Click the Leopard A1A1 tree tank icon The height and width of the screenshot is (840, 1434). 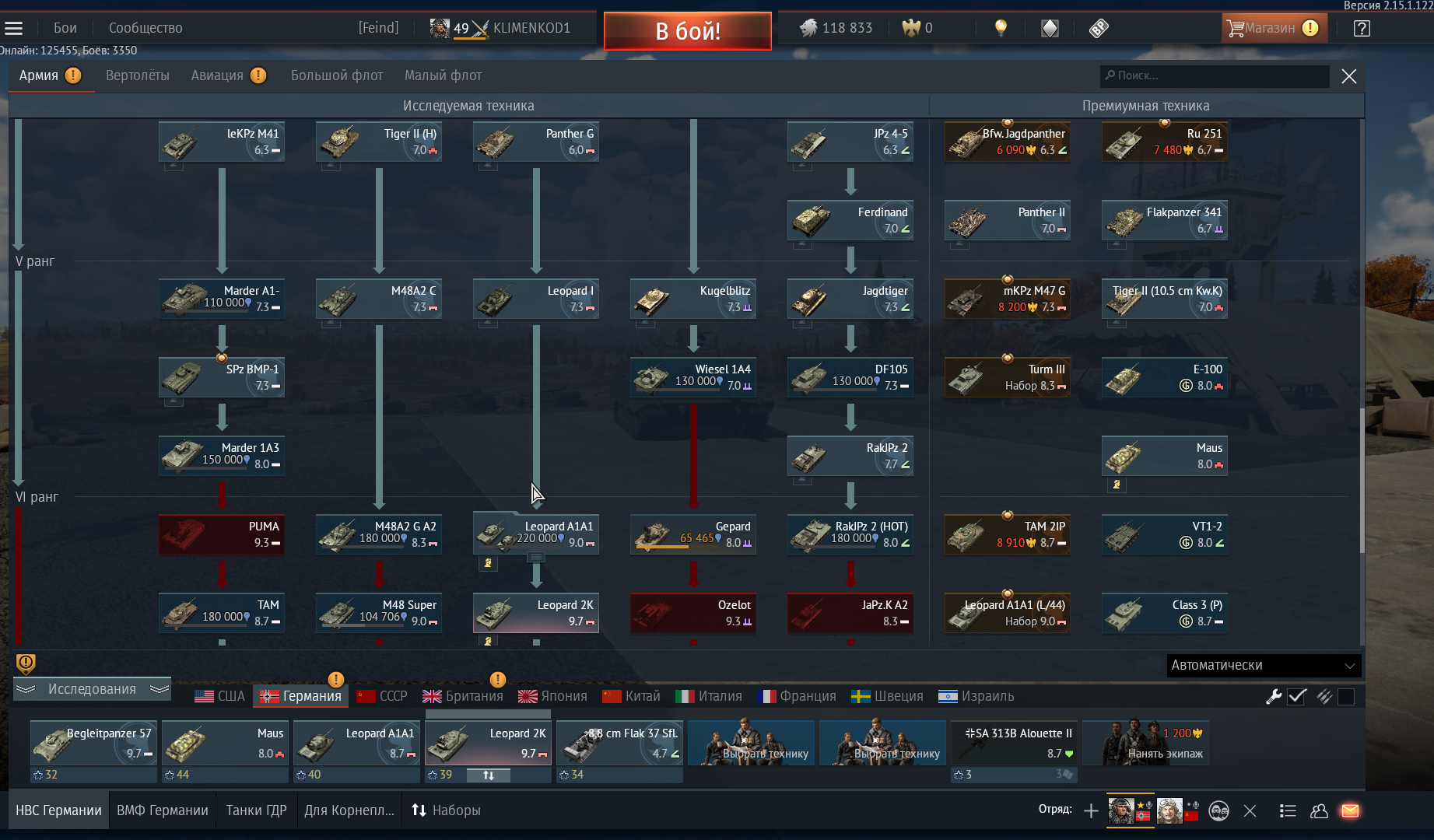click(493, 535)
